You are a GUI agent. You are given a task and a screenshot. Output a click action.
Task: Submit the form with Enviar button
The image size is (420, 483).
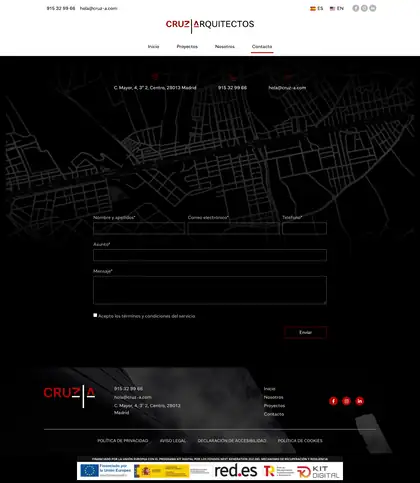(x=305, y=332)
